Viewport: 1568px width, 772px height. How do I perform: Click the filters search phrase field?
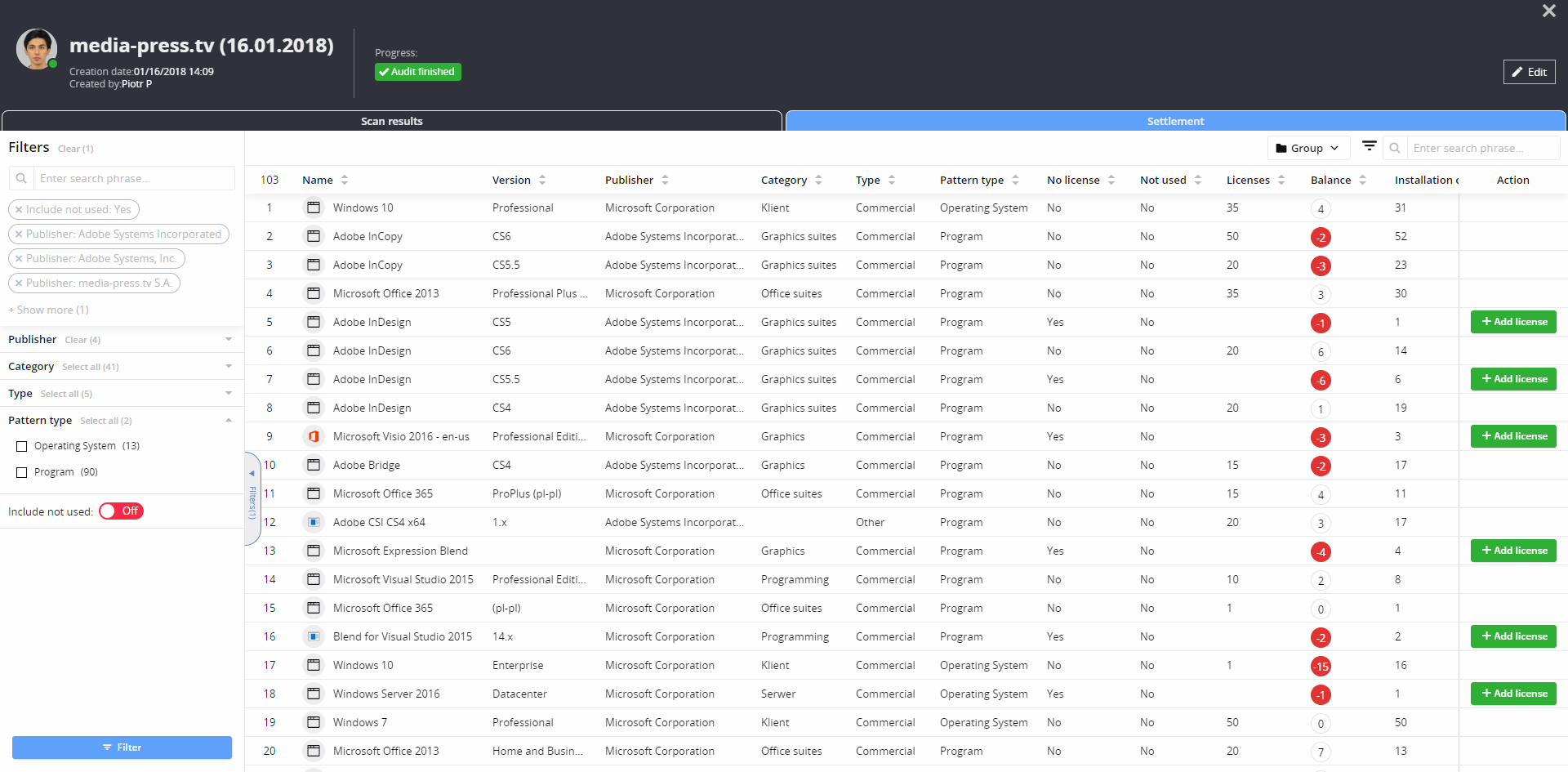pyautogui.click(x=134, y=178)
